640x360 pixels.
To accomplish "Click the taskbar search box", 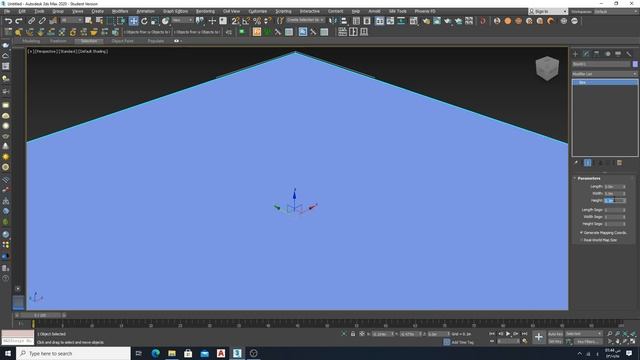I will (73, 353).
